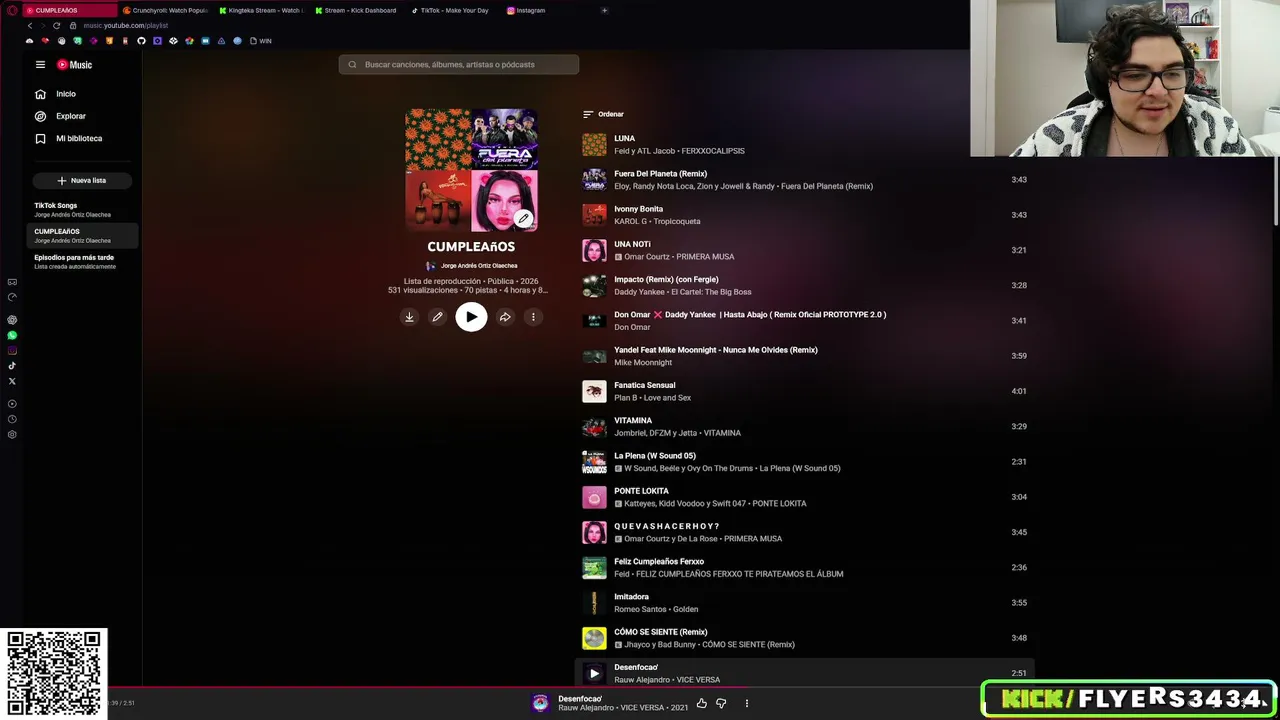Viewport: 1280px width, 720px height.
Task: Switch to the Stream - Kick Dashboard tab
Action: pyautogui.click(x=356, y=10)
